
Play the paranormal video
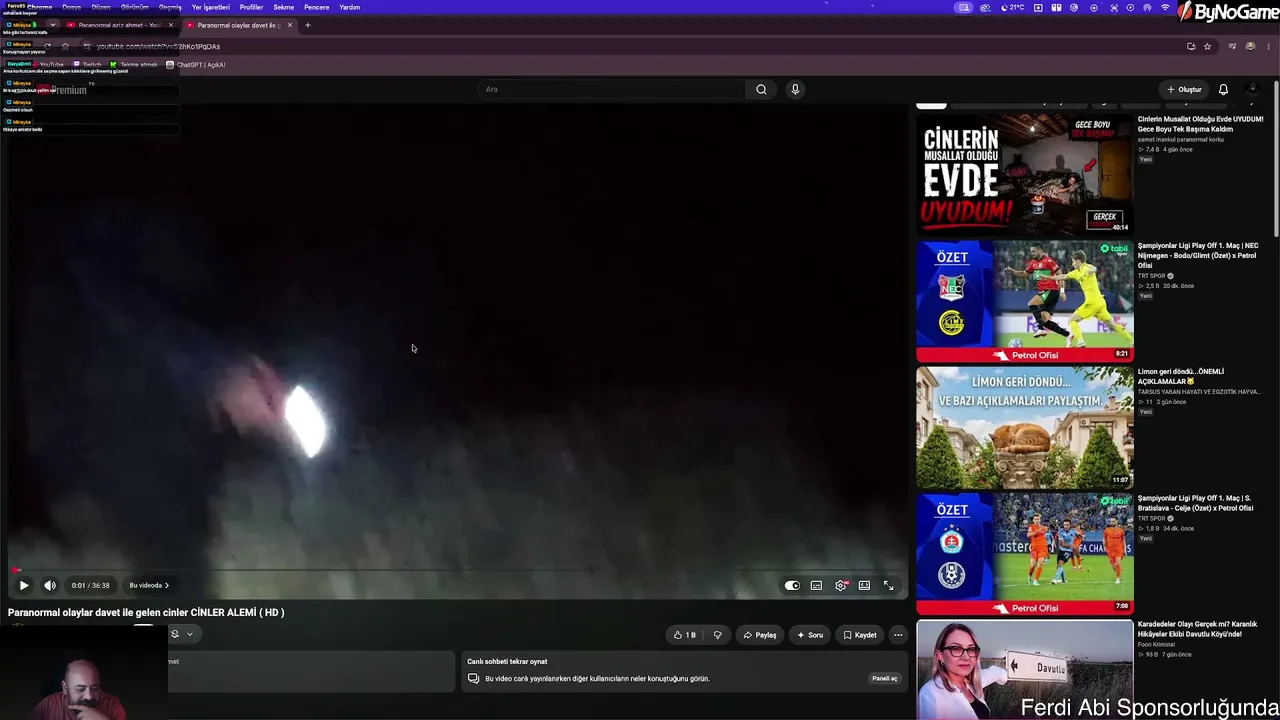[24, 585]
